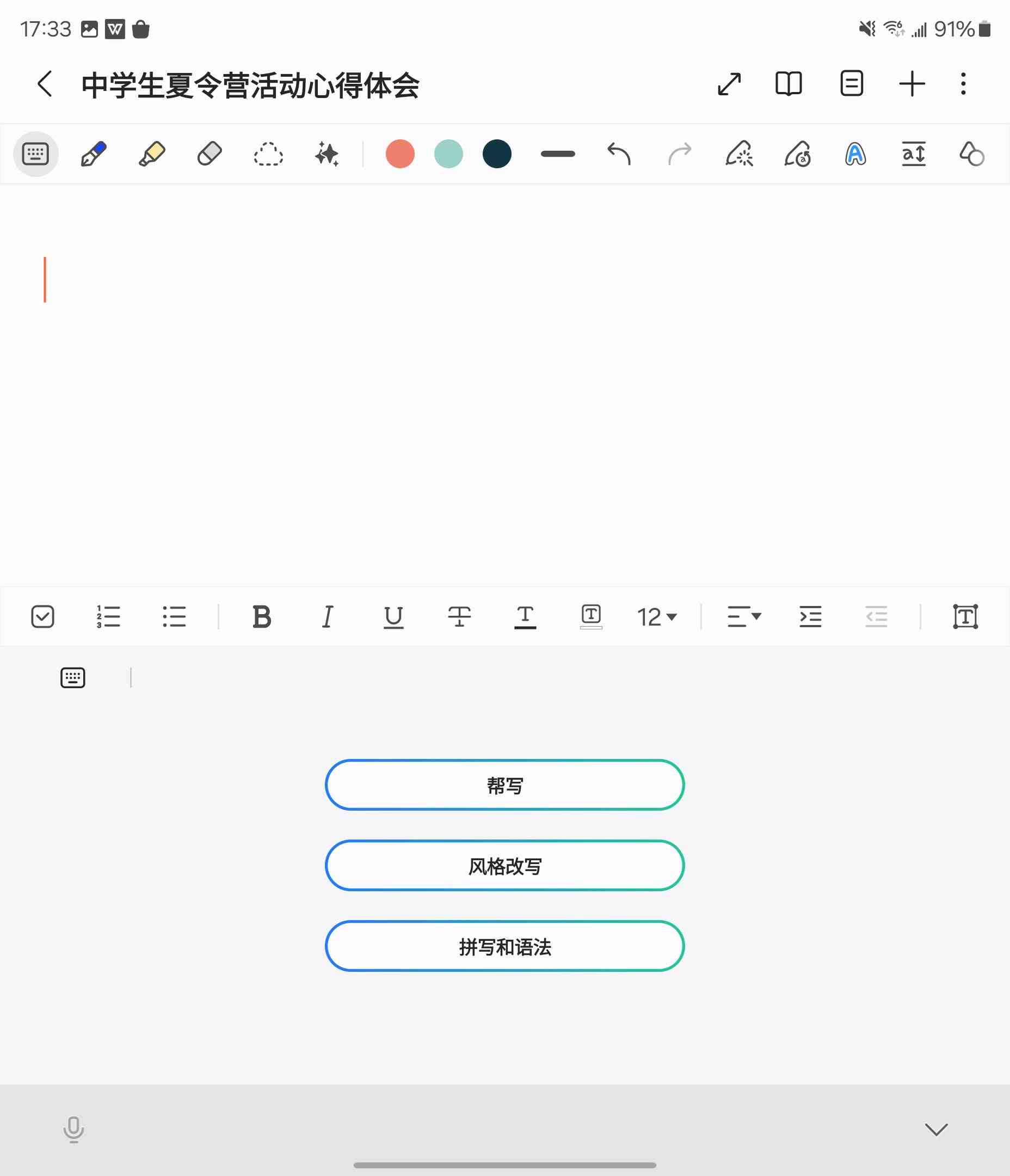
Task: Select the Highlighter tool
Action: [x=152, y=154]
